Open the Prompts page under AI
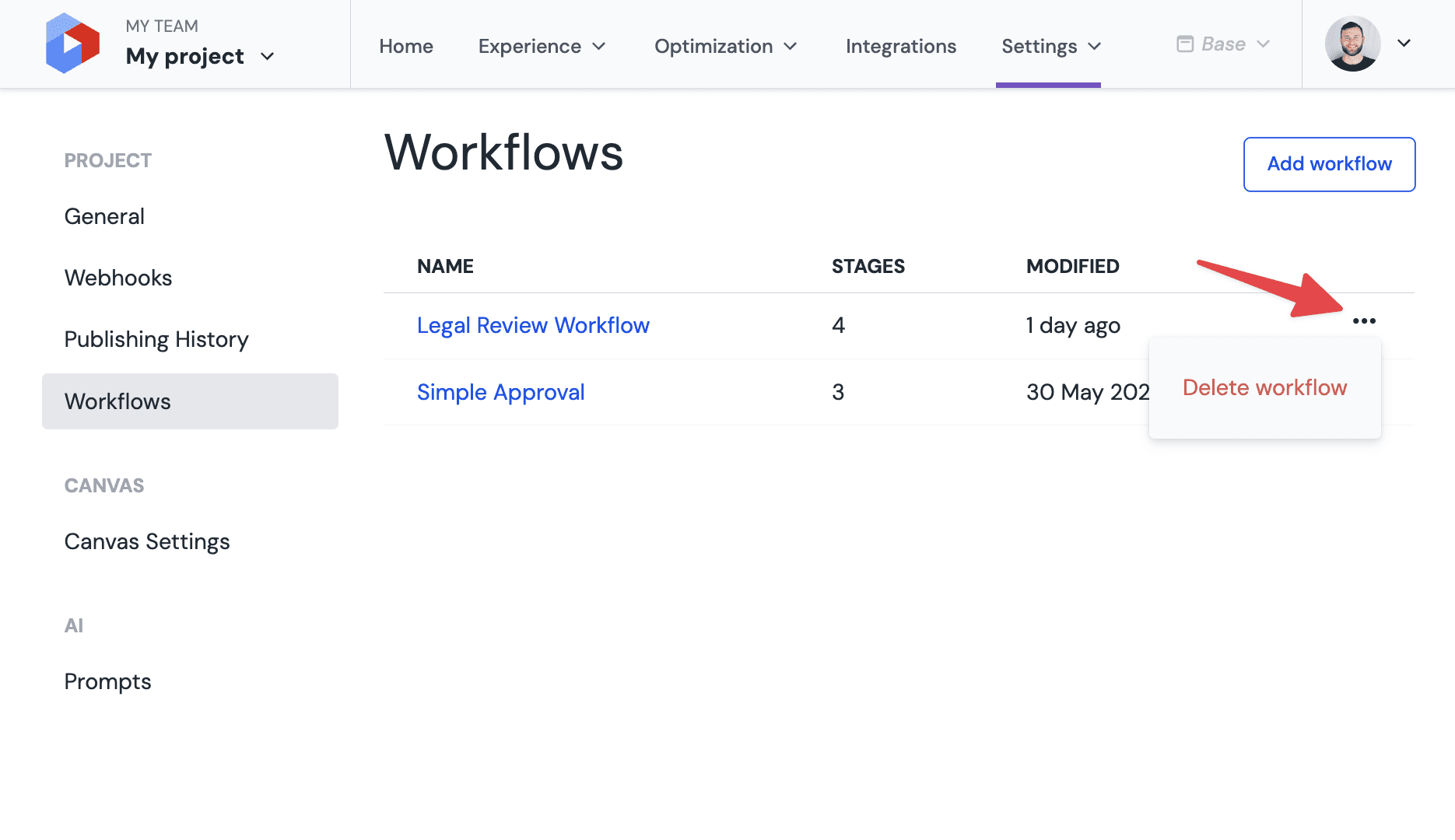Screen dimensions: 1455x840 pyautogui.click(x=107, y=681)
